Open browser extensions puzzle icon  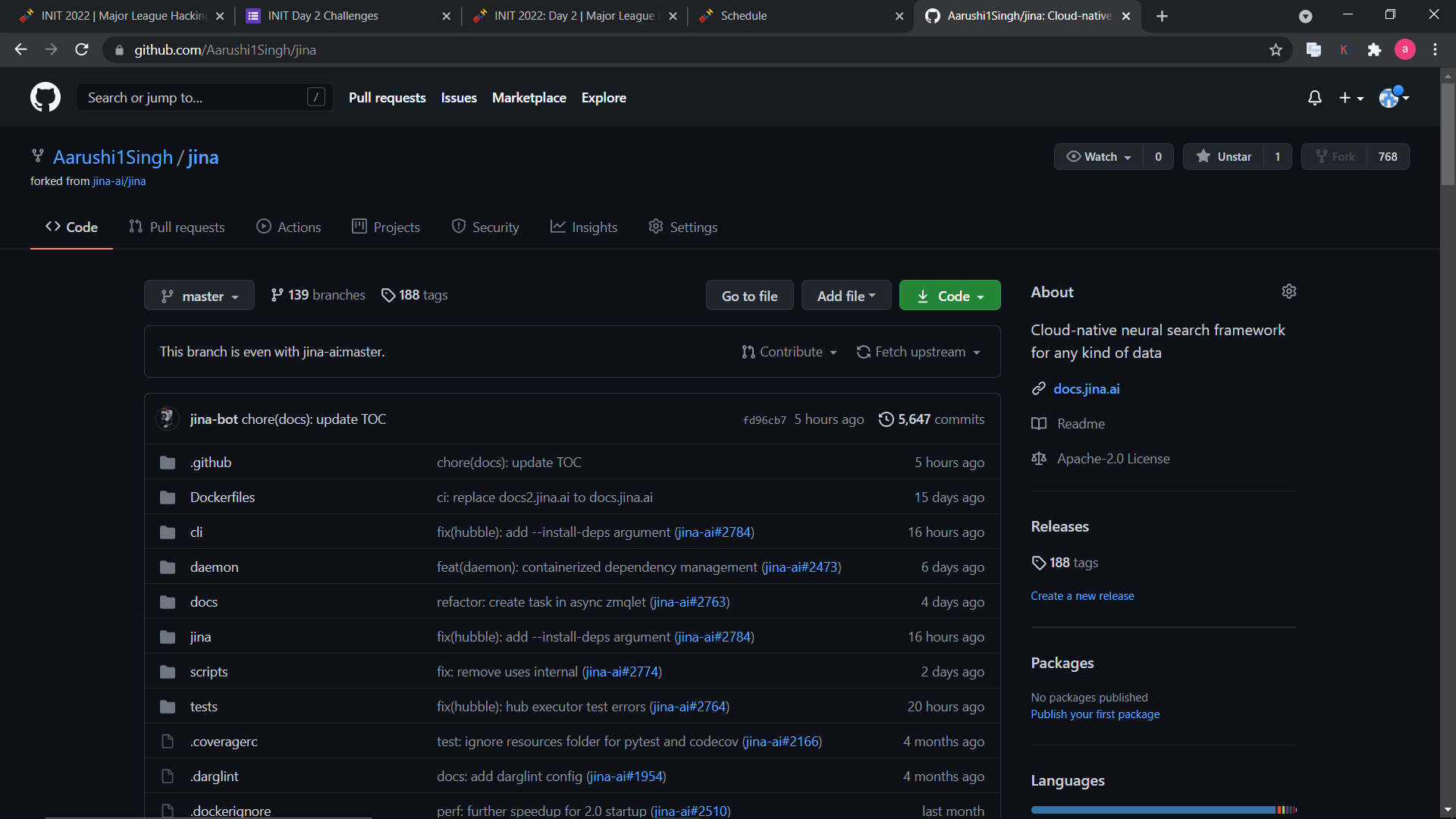tap(1374, 50)
